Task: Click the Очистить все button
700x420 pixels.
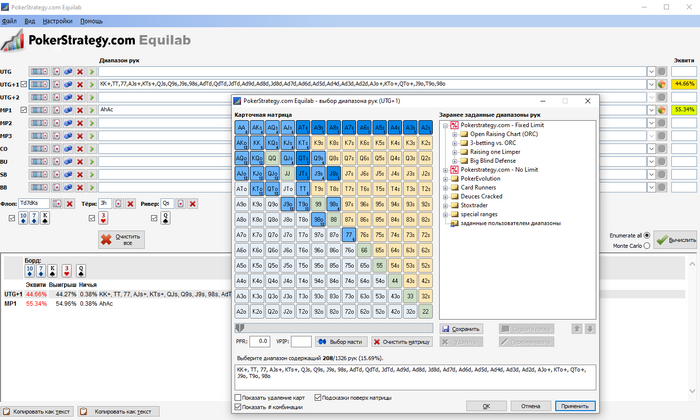Action: coord(121,240)
